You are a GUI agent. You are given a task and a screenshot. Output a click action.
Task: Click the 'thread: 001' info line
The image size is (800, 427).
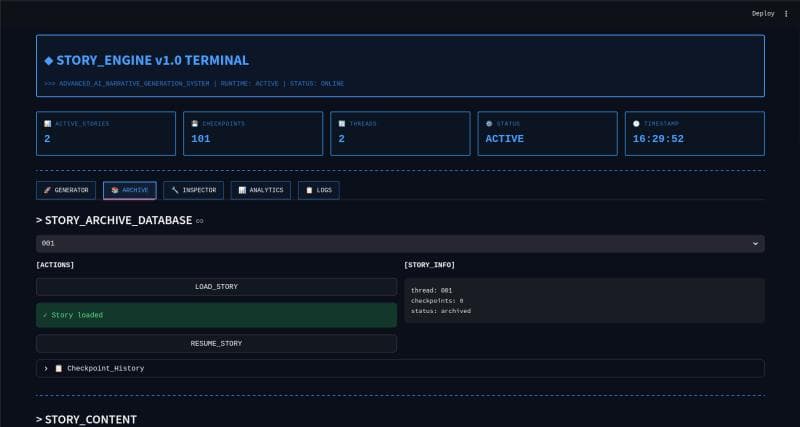[x=431, y=290]
